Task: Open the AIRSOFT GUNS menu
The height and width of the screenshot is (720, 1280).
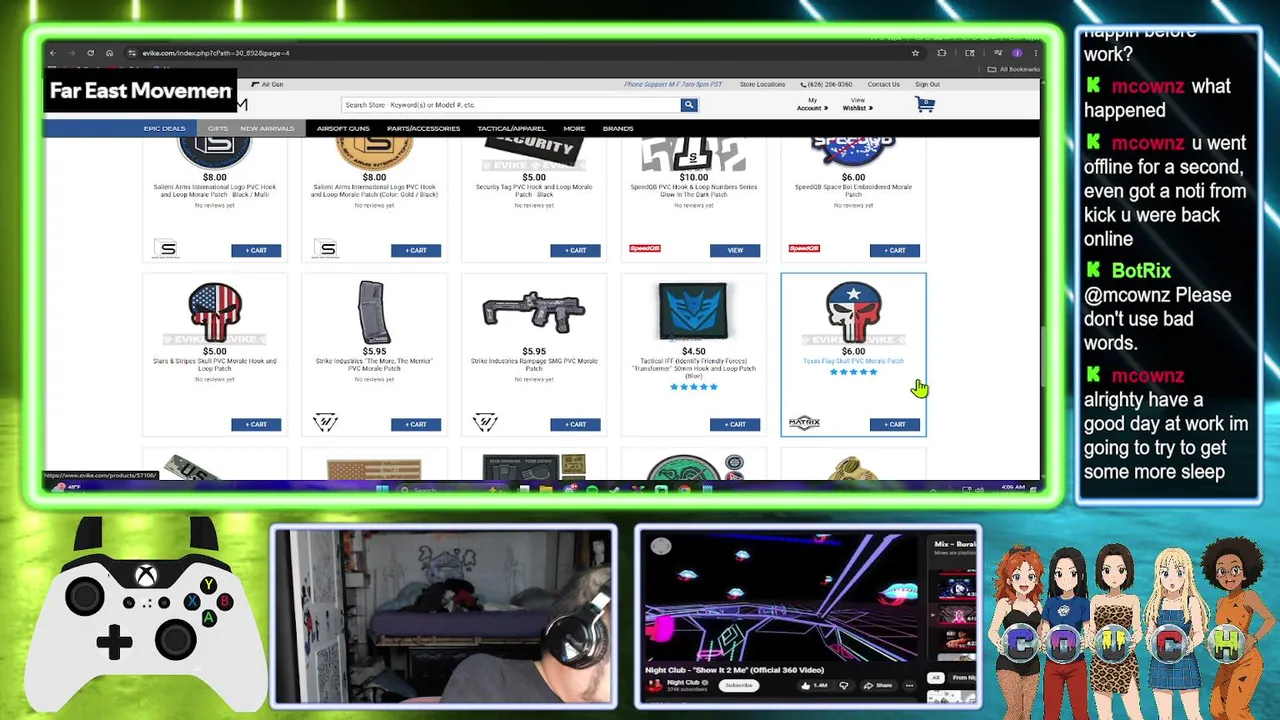Action: pos(343,128)
